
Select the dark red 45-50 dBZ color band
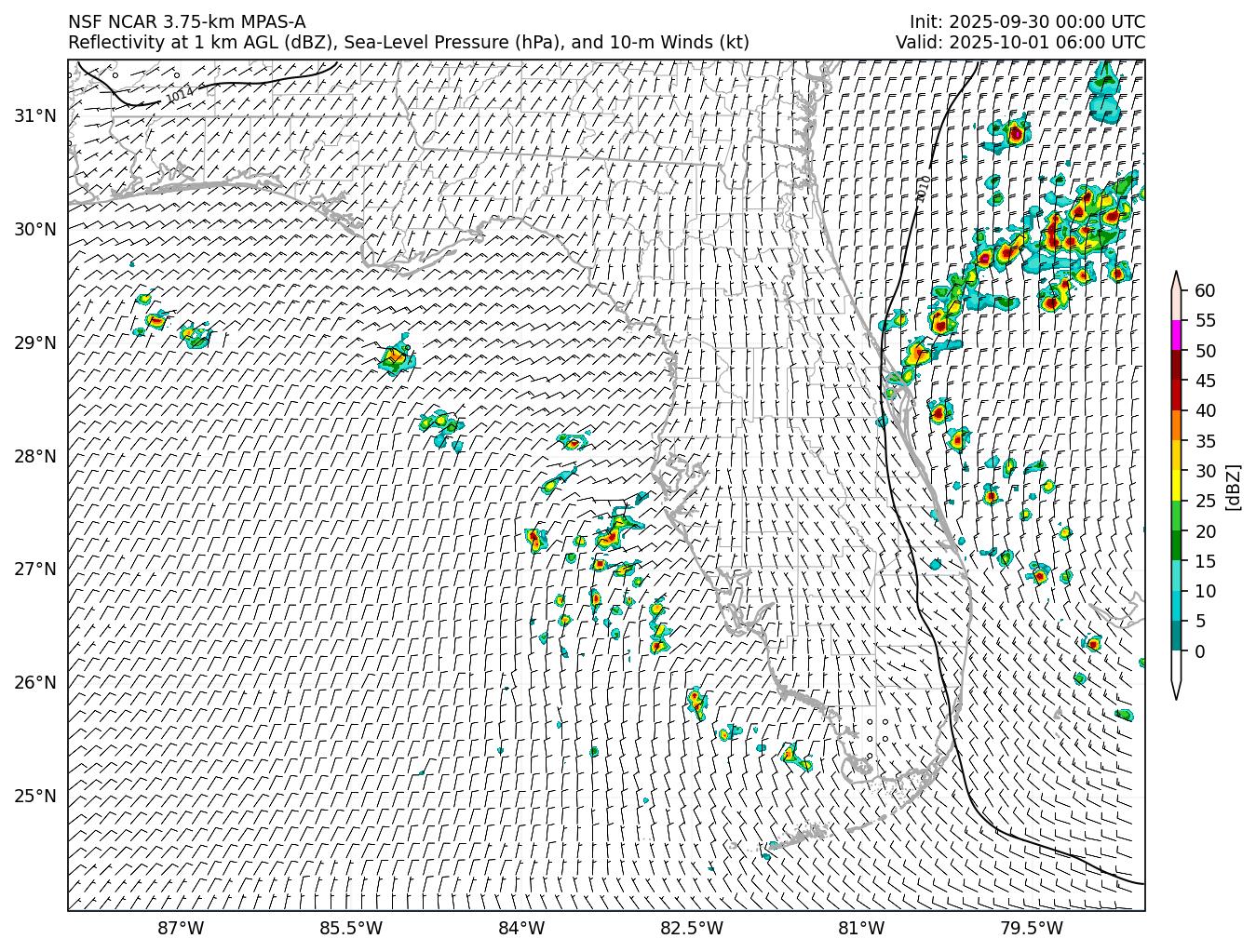[1176, 365]
